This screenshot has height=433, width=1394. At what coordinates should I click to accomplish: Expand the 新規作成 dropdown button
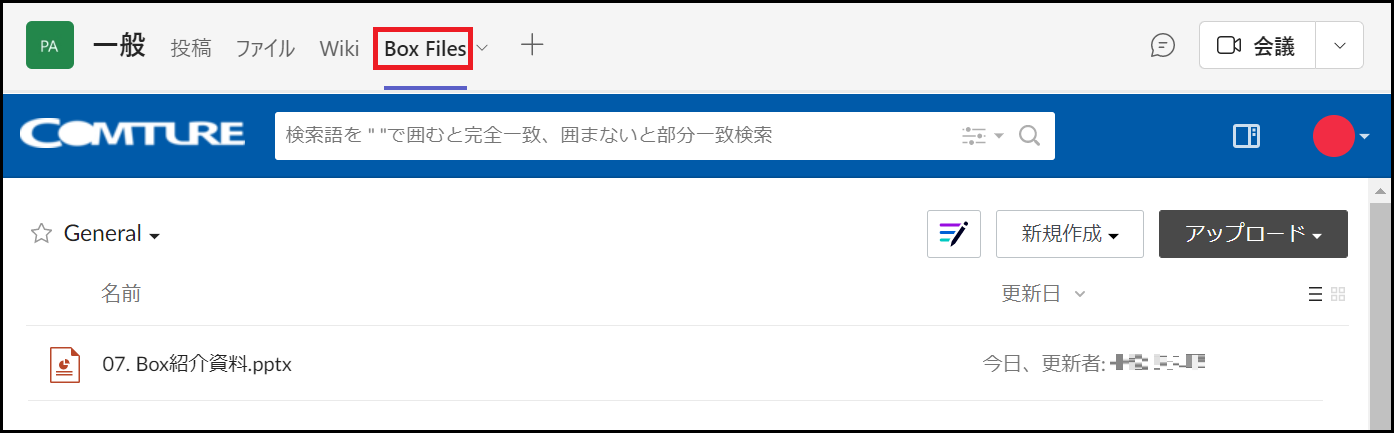1070,234
